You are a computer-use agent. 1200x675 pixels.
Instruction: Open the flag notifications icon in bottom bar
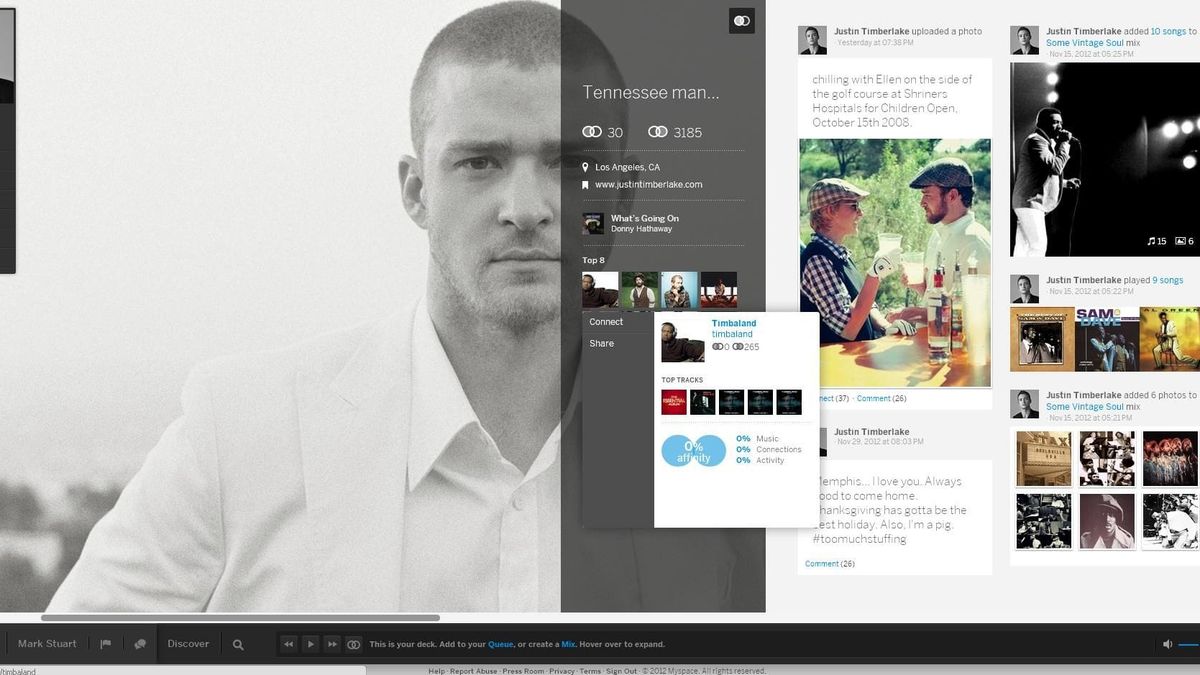105,644
